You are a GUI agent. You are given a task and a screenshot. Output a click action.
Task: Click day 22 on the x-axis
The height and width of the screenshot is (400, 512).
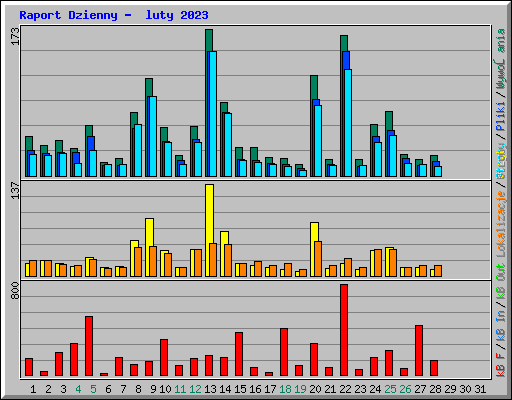pyautogui.click(x=345, y=389)
